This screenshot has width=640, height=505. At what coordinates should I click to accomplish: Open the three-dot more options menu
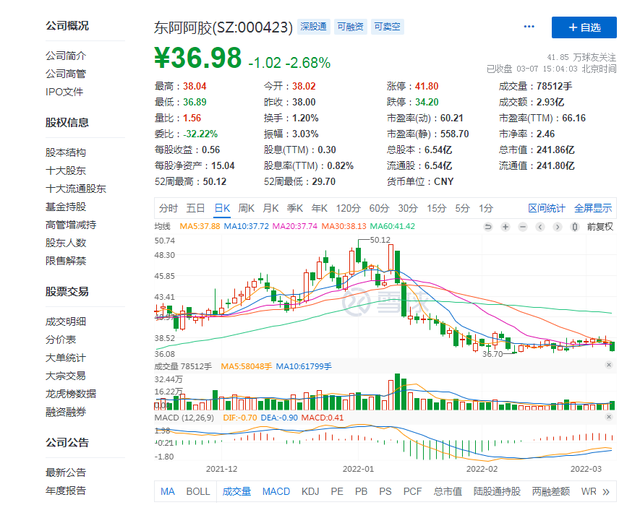click(x=529, y=27)
